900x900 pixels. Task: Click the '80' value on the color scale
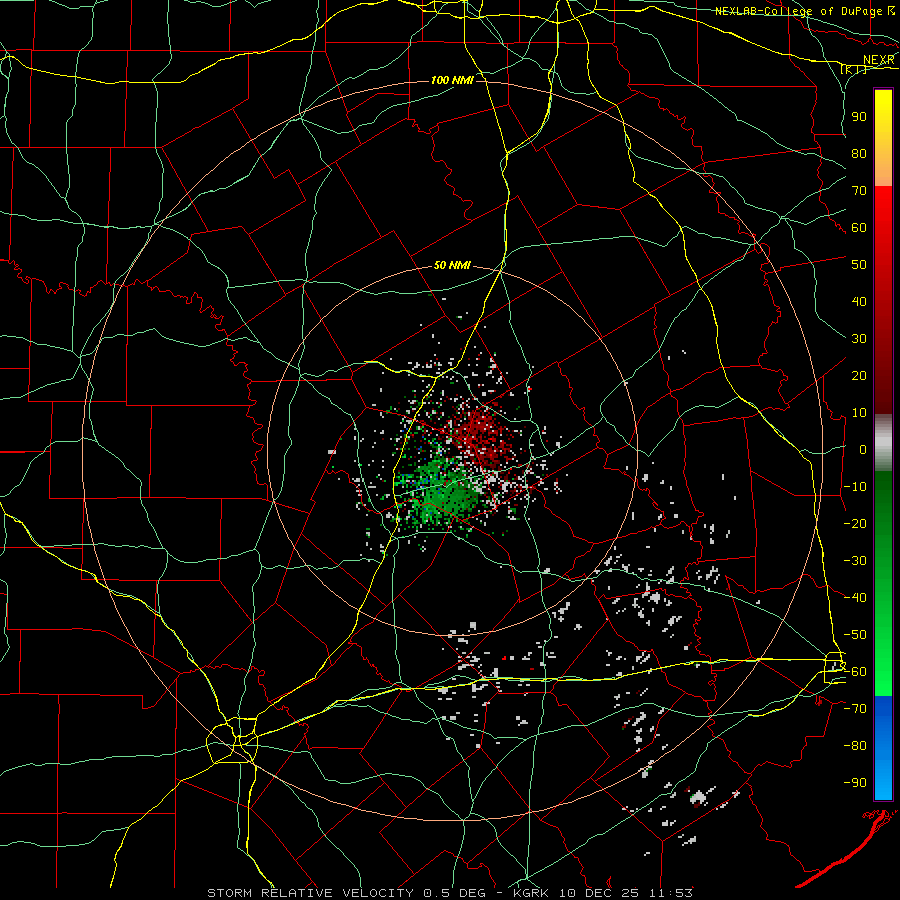pyautogui.click(x=859, y=153)
